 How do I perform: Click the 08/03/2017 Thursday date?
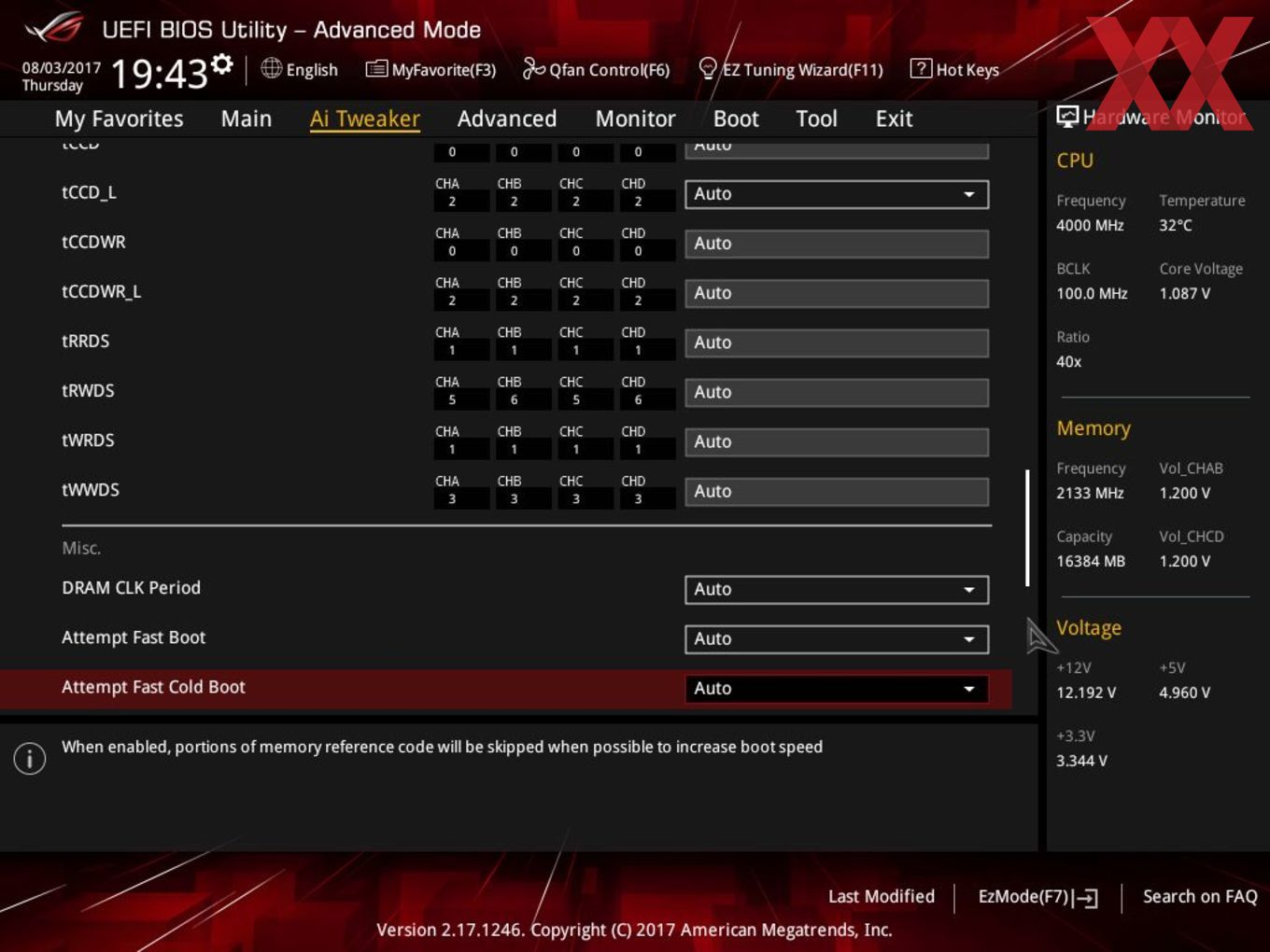click(x=61, y=77)
